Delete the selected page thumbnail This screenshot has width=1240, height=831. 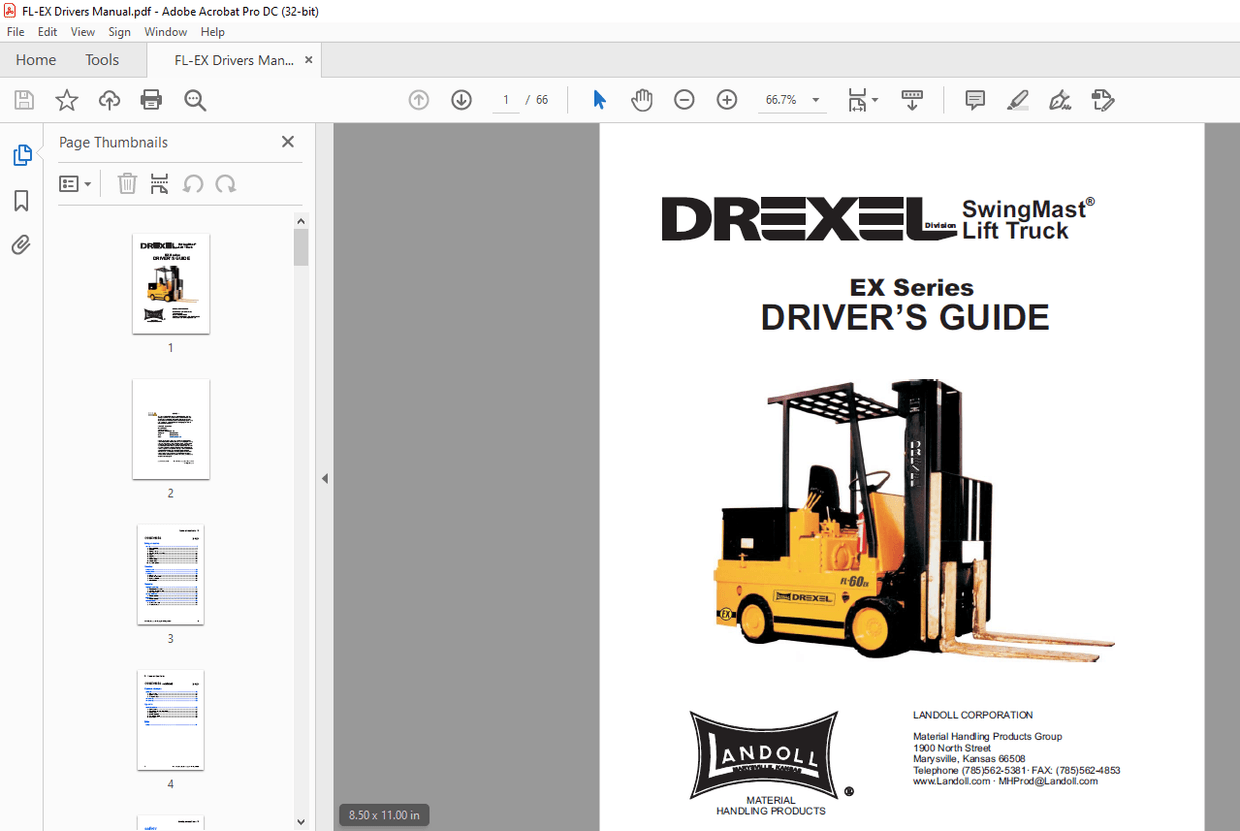pos(127,183)
